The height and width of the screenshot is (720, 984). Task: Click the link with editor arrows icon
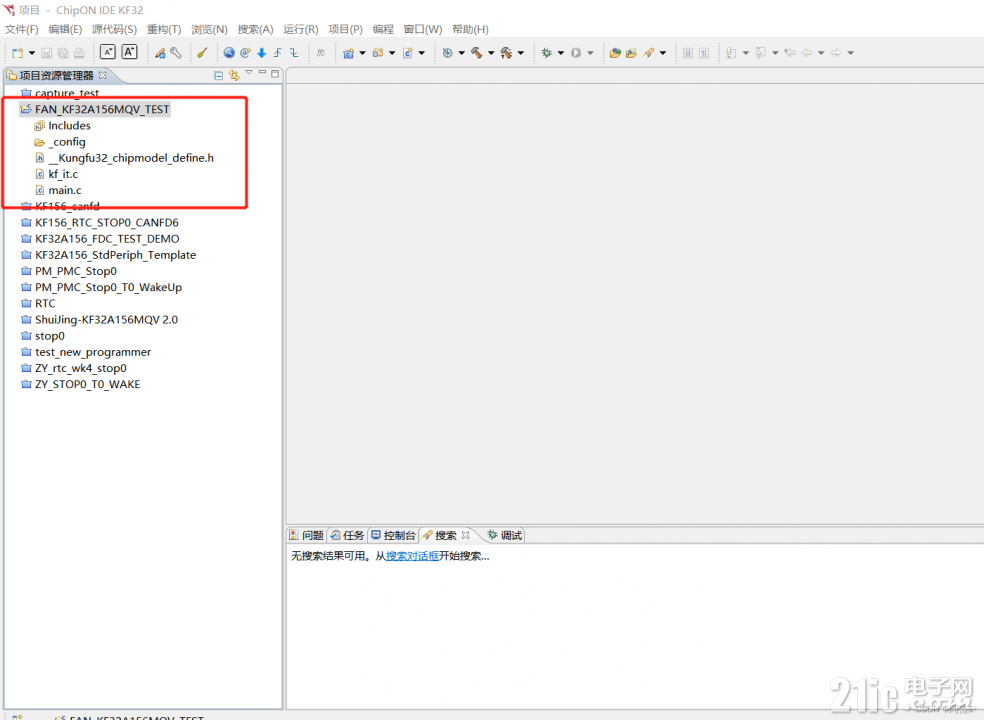(234, 75)
